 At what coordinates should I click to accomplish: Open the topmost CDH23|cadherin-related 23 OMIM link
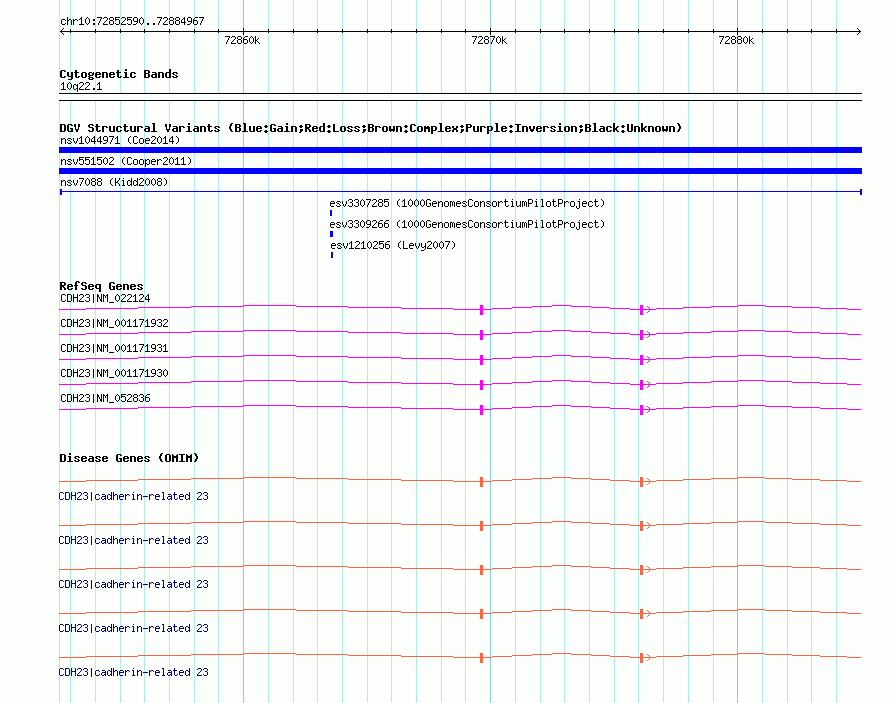[133, 496]
